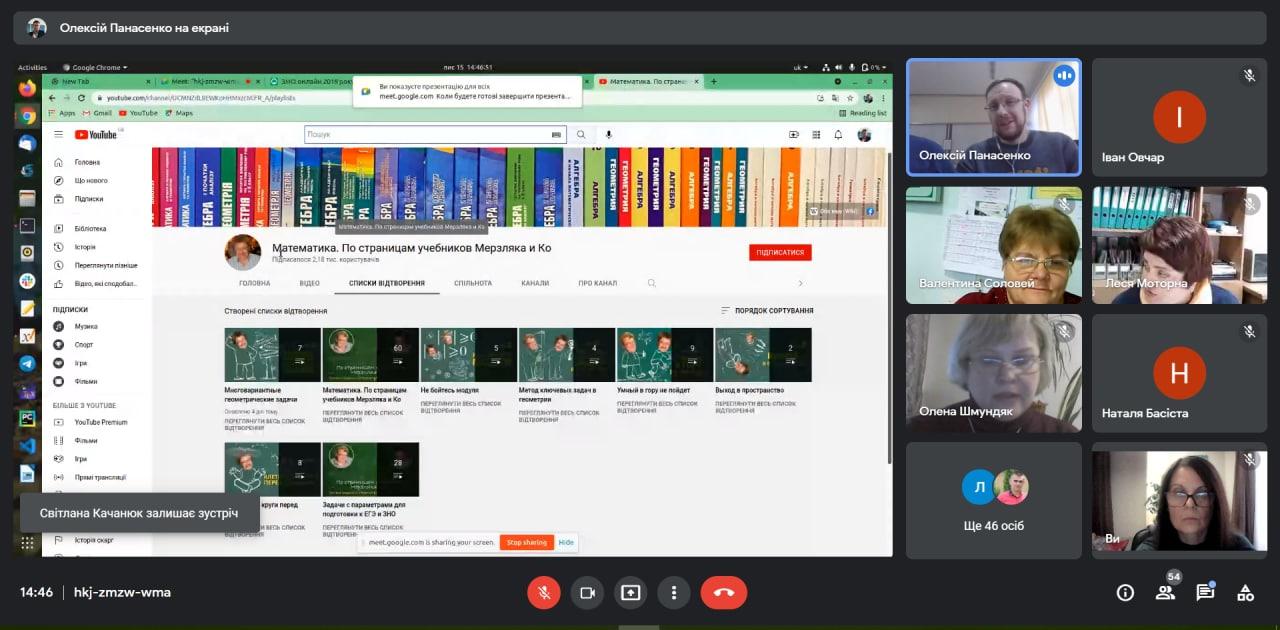Open the in-call chat panel
Viewport: 1280px width, 630px height.
point(1205,592)
